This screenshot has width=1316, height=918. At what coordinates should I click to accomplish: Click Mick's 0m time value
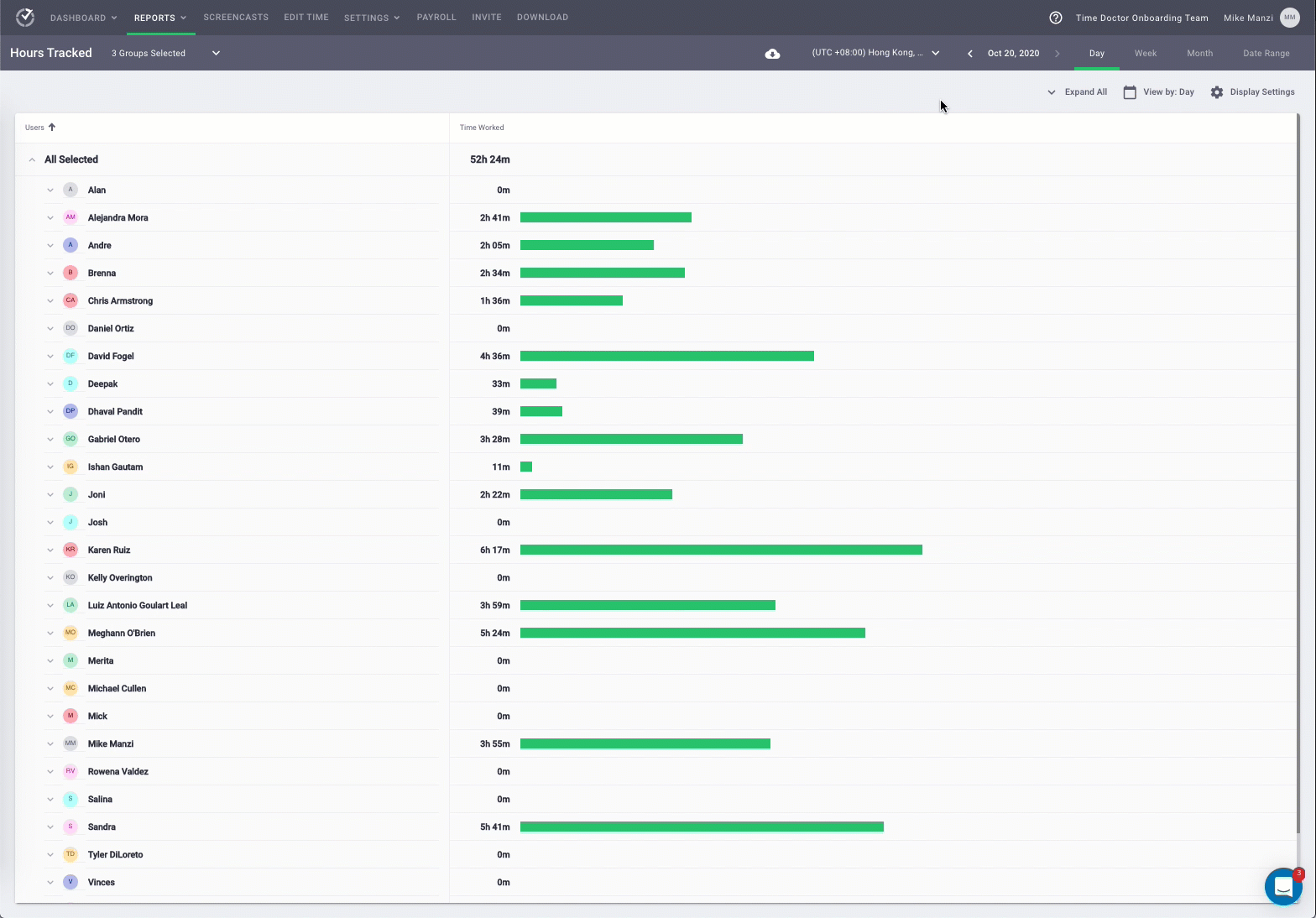click(x=504, y=716)
